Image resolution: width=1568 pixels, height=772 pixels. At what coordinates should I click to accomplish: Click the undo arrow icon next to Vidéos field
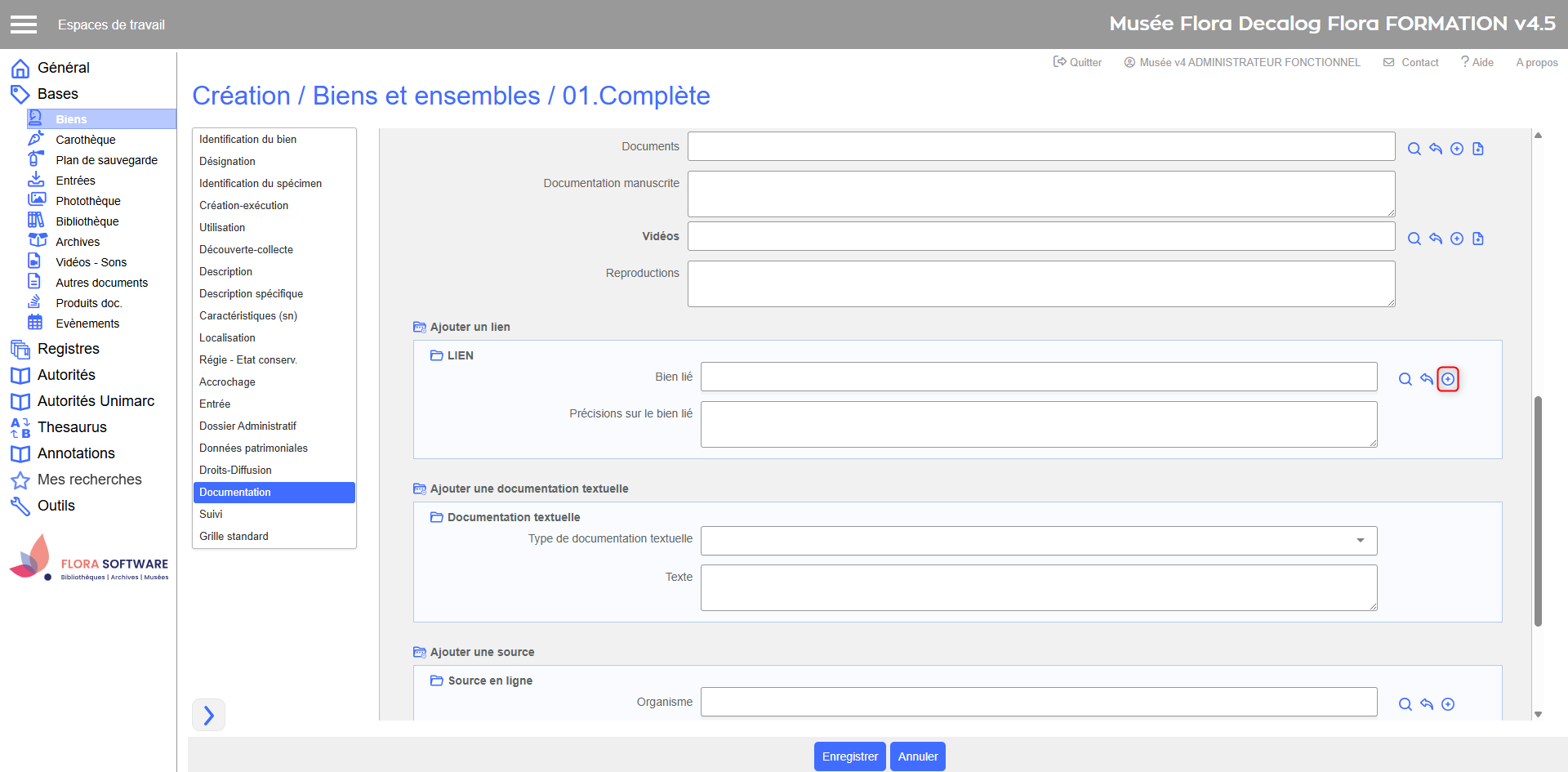click(1435, 239)
